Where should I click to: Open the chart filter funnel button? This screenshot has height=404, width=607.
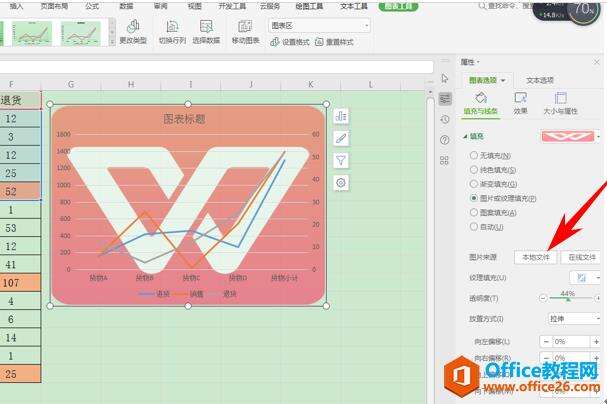tap(341, 160)
